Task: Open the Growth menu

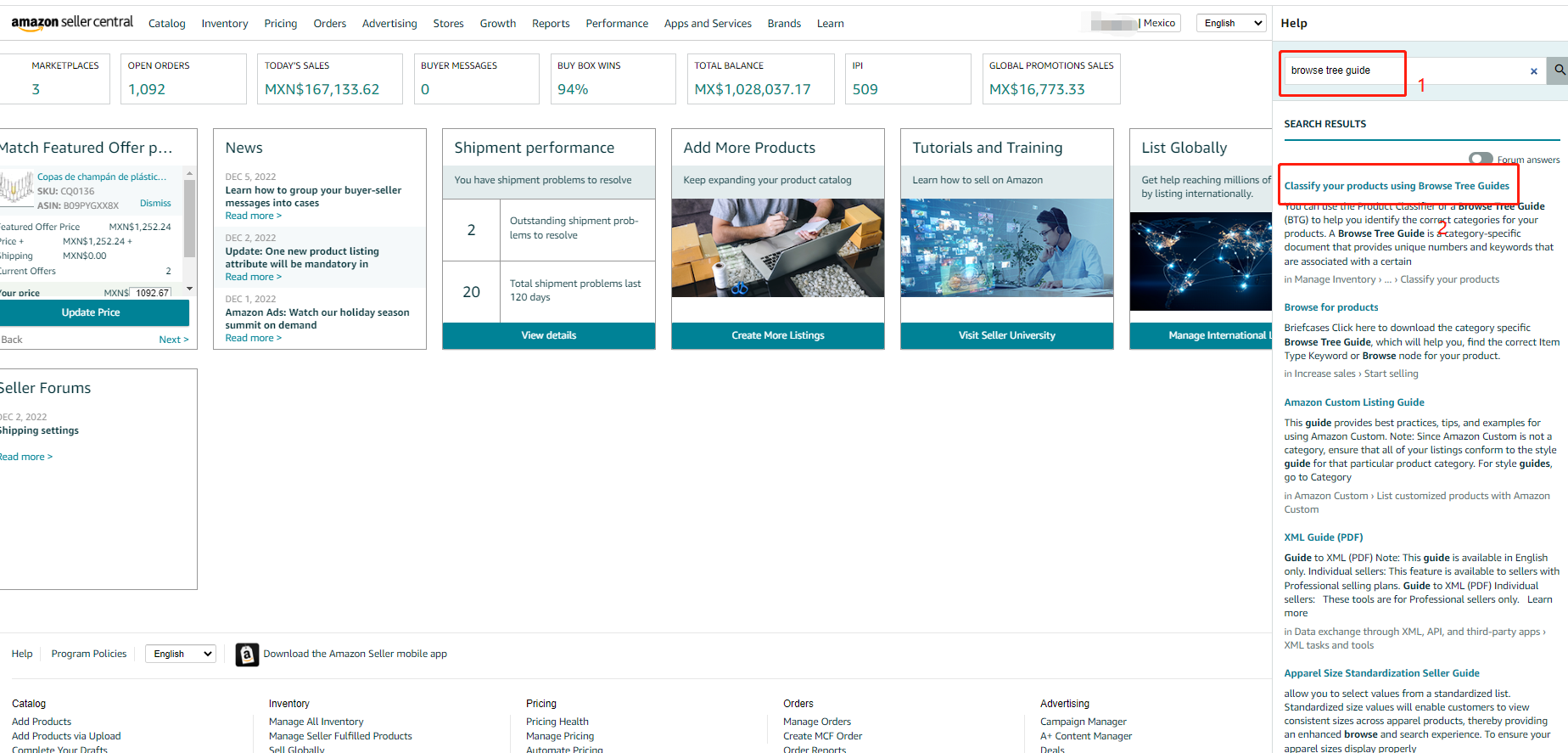Action: [498, 24]
